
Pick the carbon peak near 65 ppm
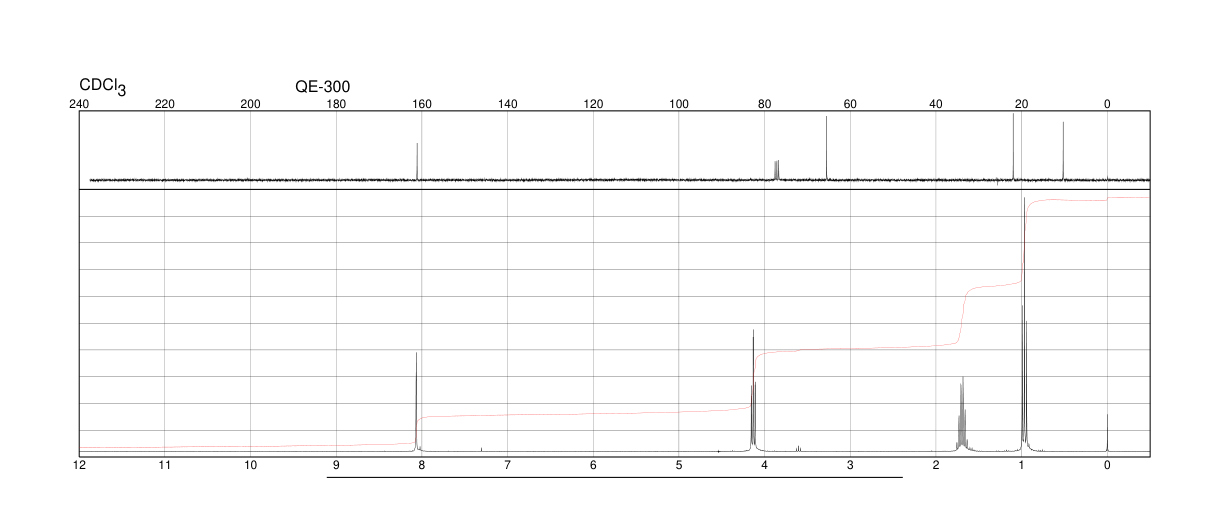click(x=827, y=148)
